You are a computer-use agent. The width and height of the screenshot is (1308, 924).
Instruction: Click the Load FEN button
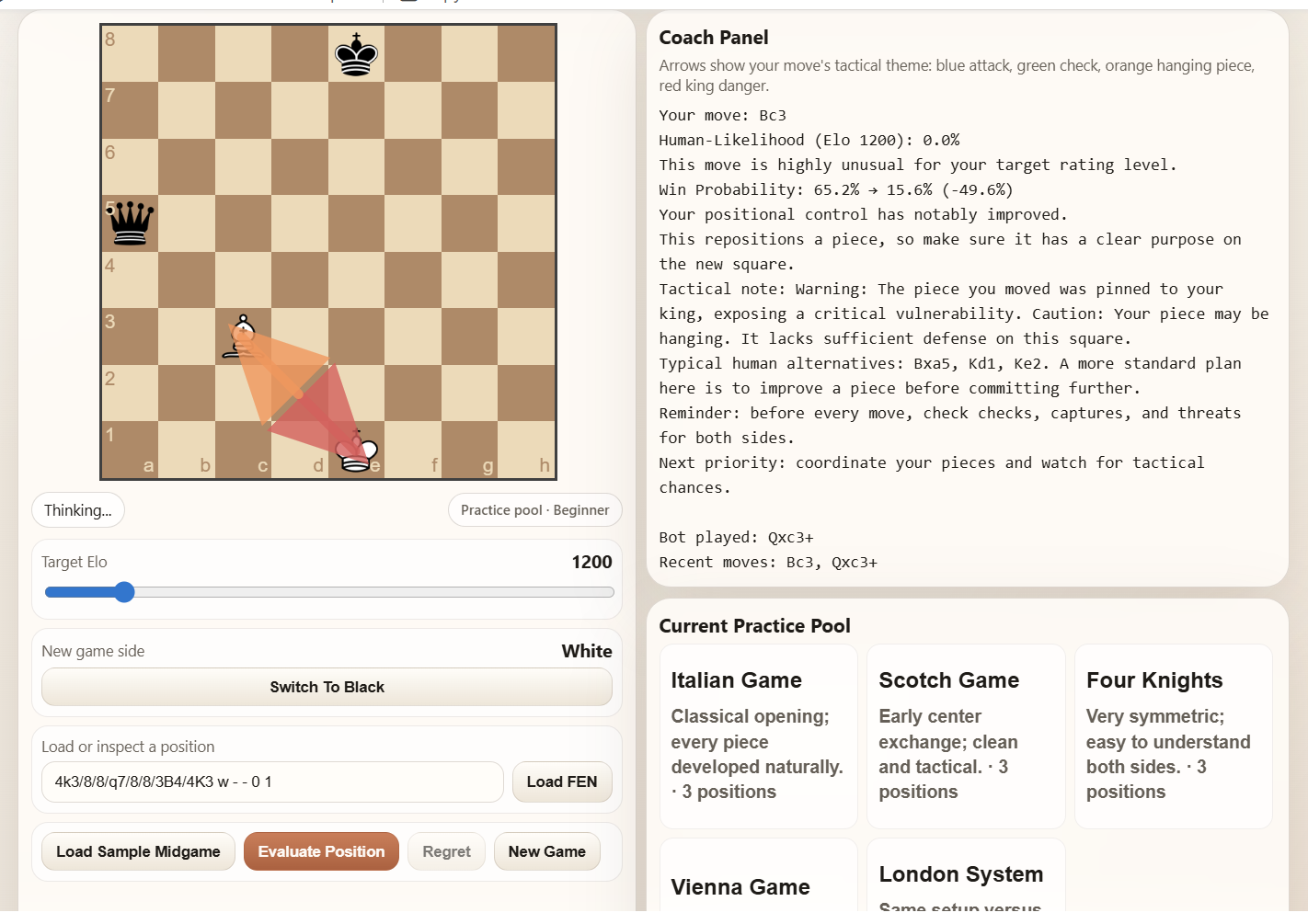click(x=562, y=782)
